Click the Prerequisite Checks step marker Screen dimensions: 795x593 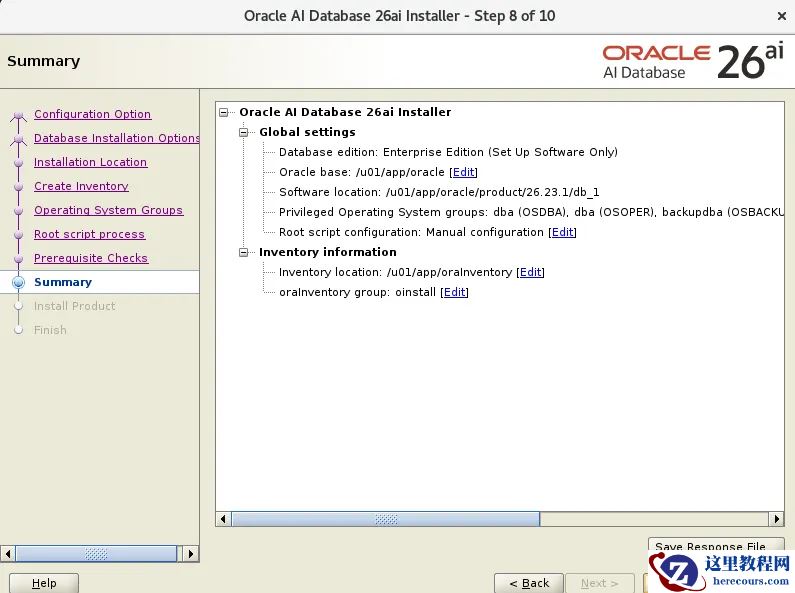click(x=19, y=259)
